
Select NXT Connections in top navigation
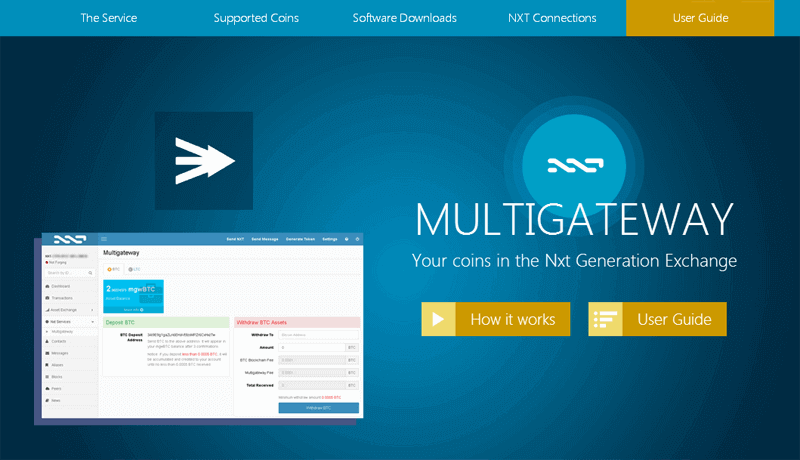pos(552,18)
